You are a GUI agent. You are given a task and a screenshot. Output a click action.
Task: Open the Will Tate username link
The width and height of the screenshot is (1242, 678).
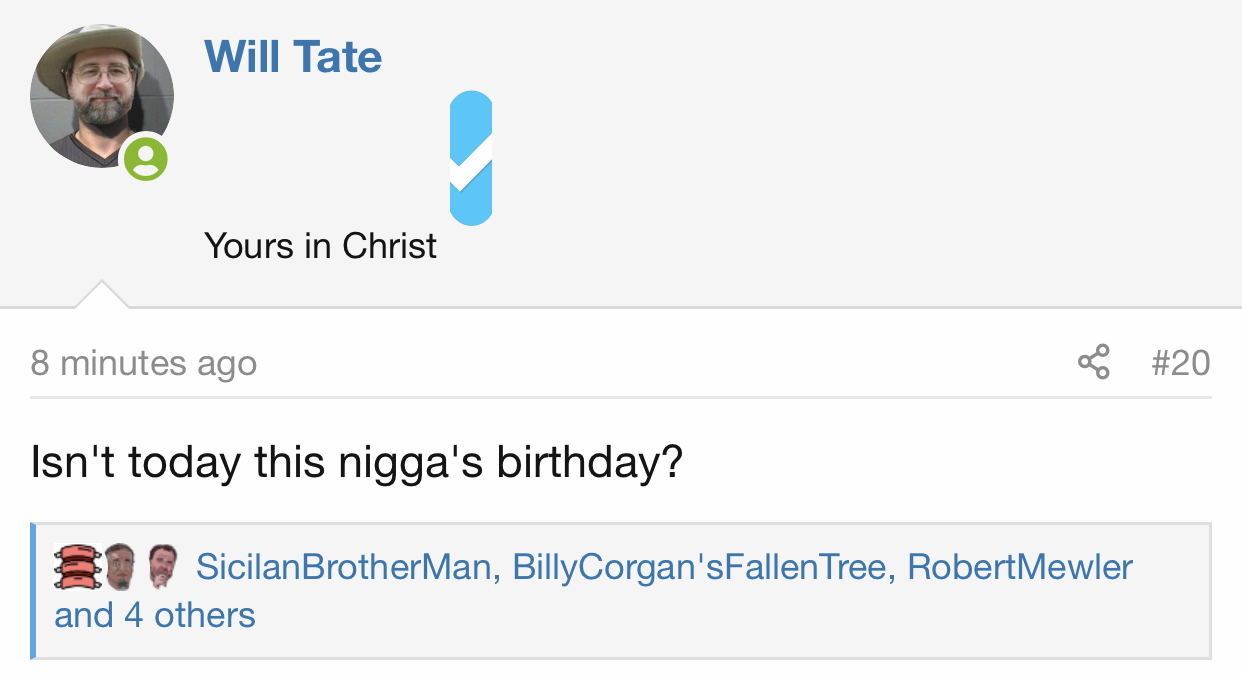tap(293, 56)
